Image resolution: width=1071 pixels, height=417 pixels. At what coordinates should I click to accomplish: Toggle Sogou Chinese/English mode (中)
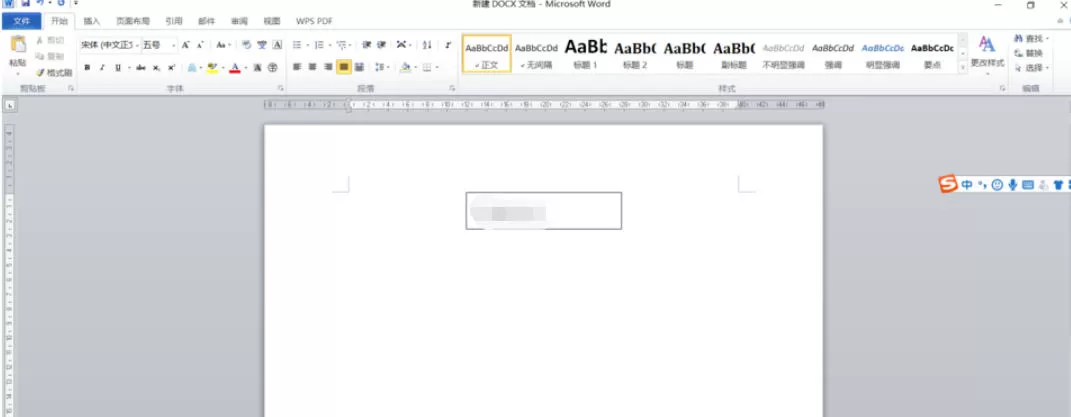pos(967,185)
